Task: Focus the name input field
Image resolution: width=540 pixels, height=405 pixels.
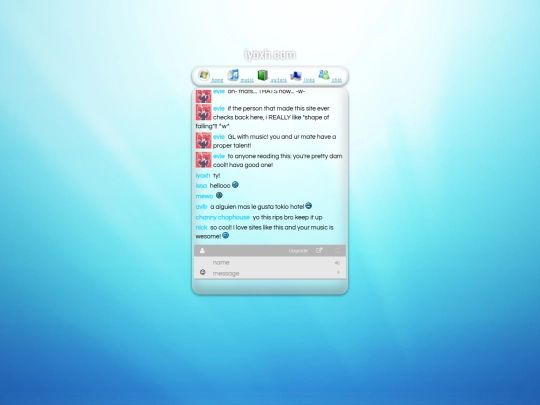Action: click(x=270, y=262)
